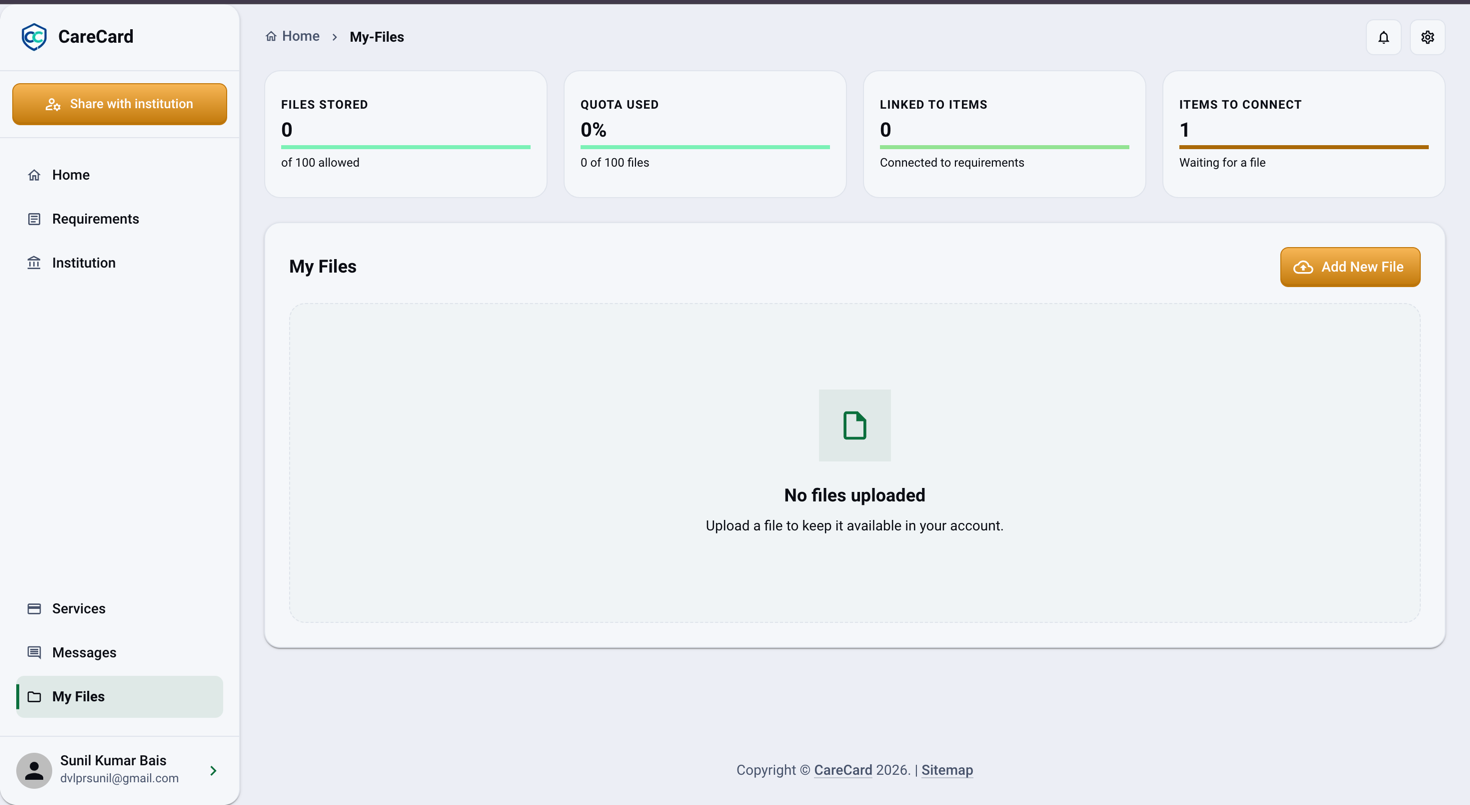The width and height of the screenshot is (1470, 805).
Task: Click the My Files folder icon in sidebar
Action: (34, 697)
